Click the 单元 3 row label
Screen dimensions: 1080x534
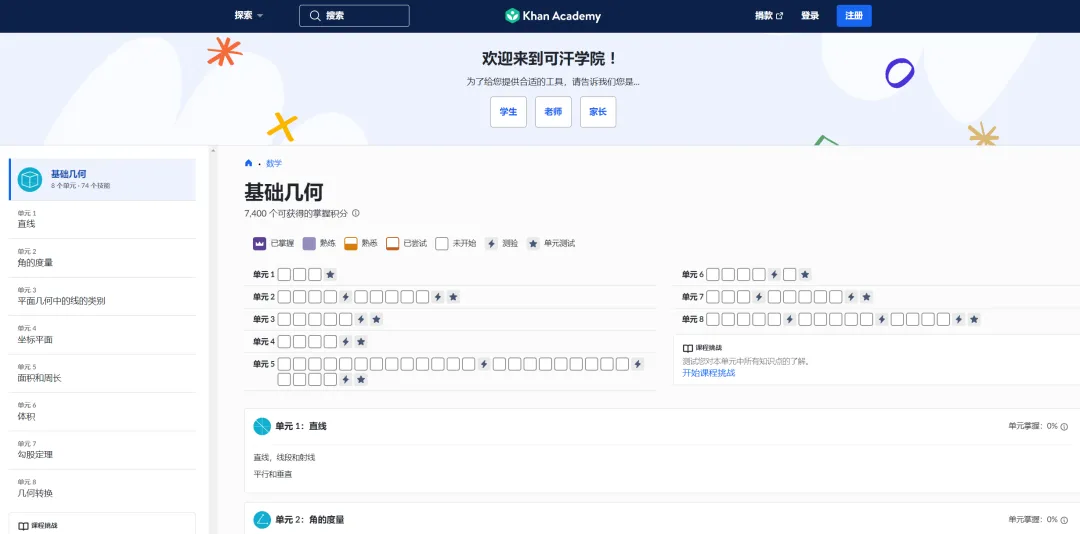click(x=264, y=319)
